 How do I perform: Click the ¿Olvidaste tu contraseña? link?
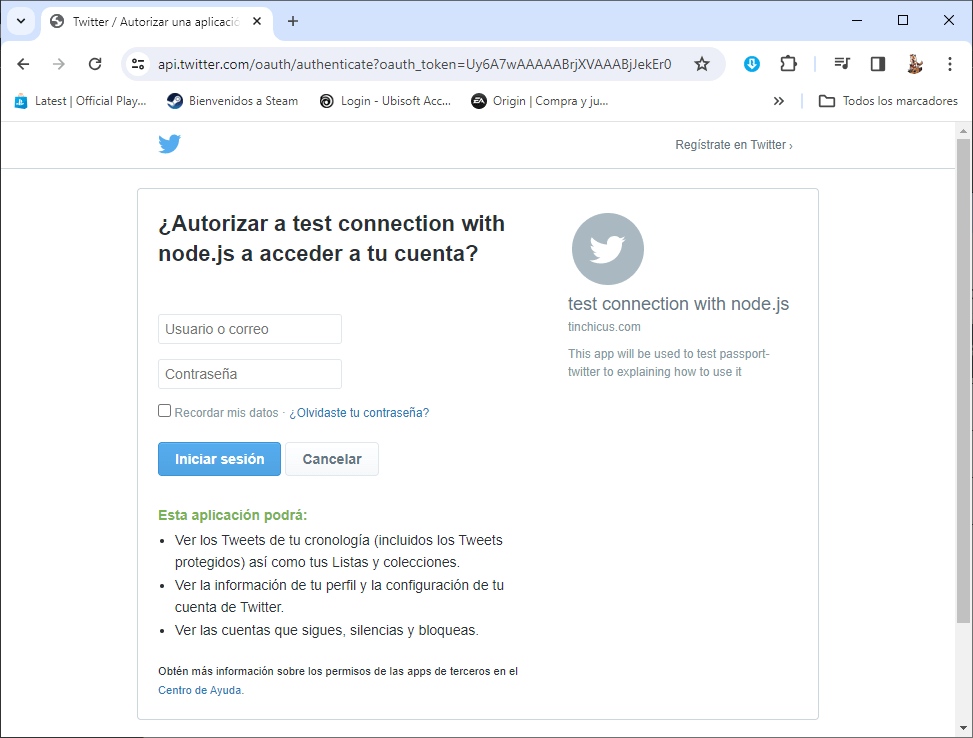tap(359, 413)
